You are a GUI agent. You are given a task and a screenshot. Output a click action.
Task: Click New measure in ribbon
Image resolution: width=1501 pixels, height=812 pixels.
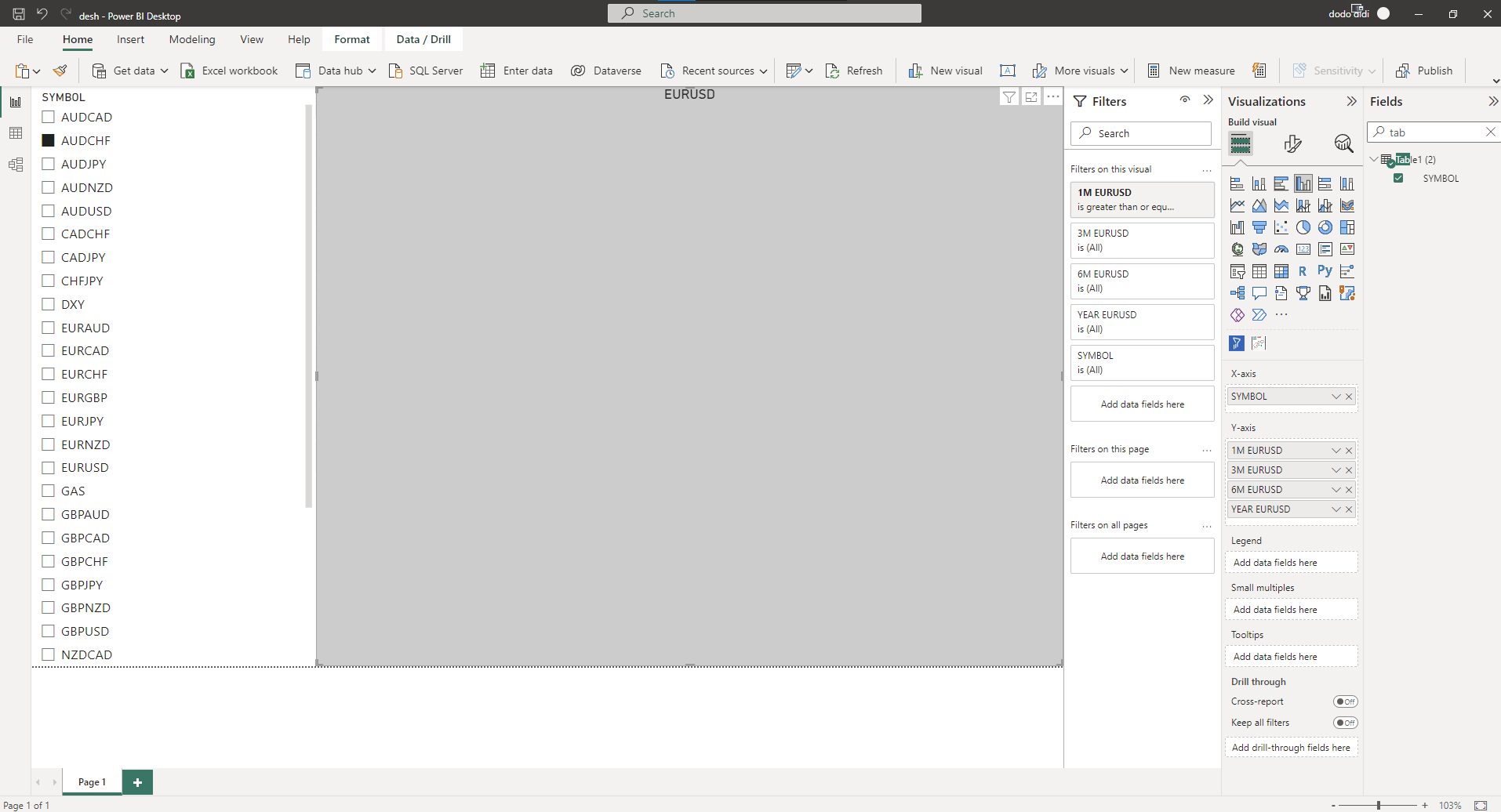pos(1191,71)
